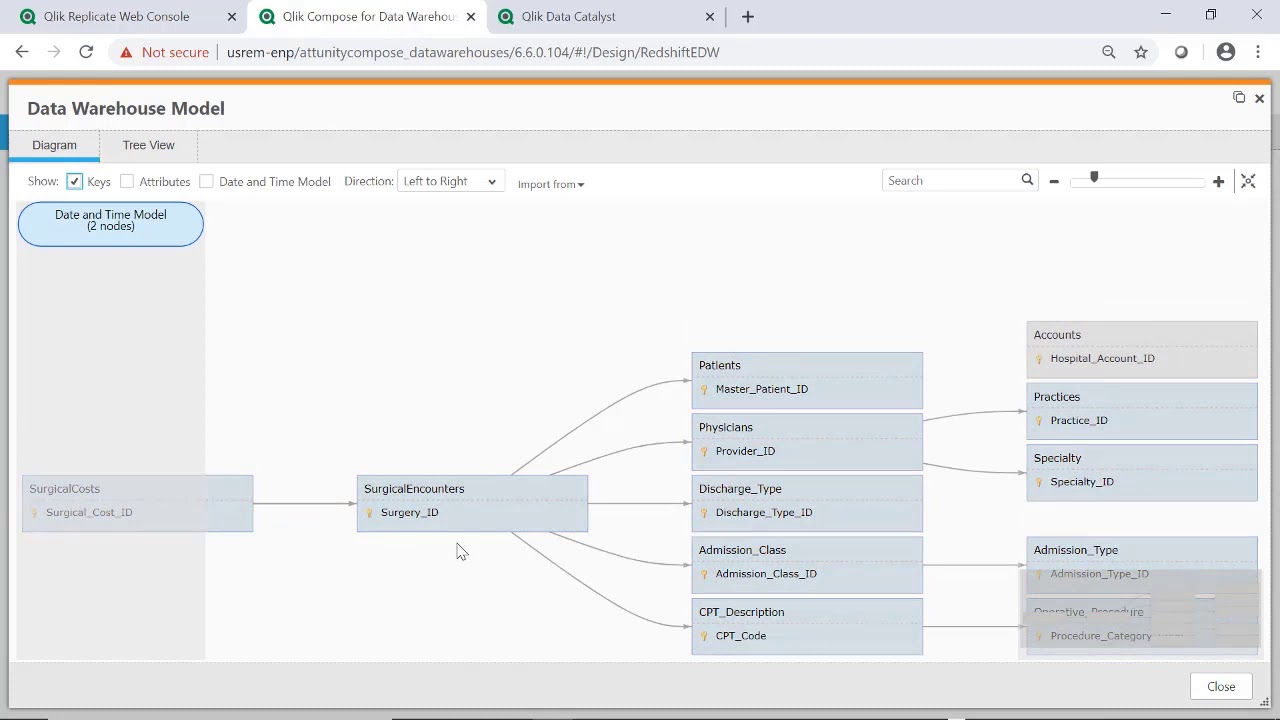Screen dimensions: 1280x720
Task: Click the zoom in plus icon
Action: 1218,181
